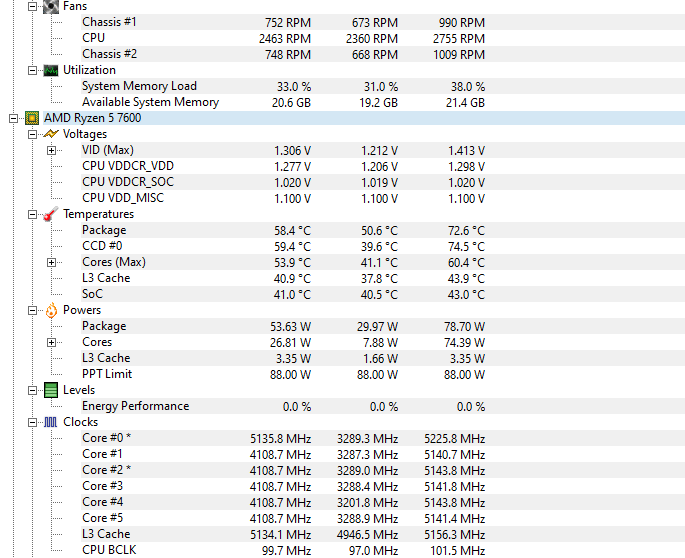This screenshot has width=685, height=558.
Task: Select the CCD #0 temperature row
Action: (383, 246)
